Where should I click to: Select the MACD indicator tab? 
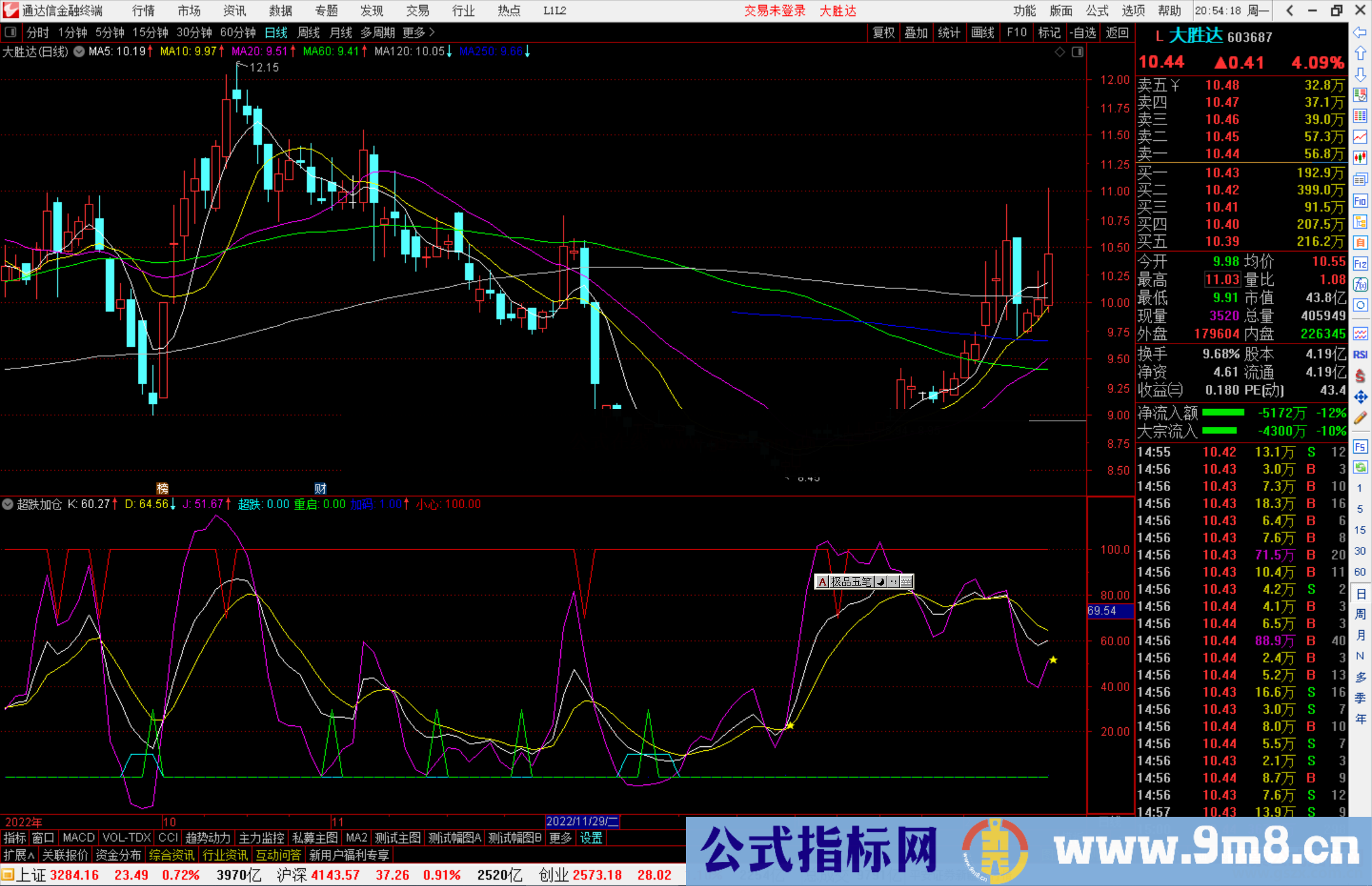coord(79,838)
